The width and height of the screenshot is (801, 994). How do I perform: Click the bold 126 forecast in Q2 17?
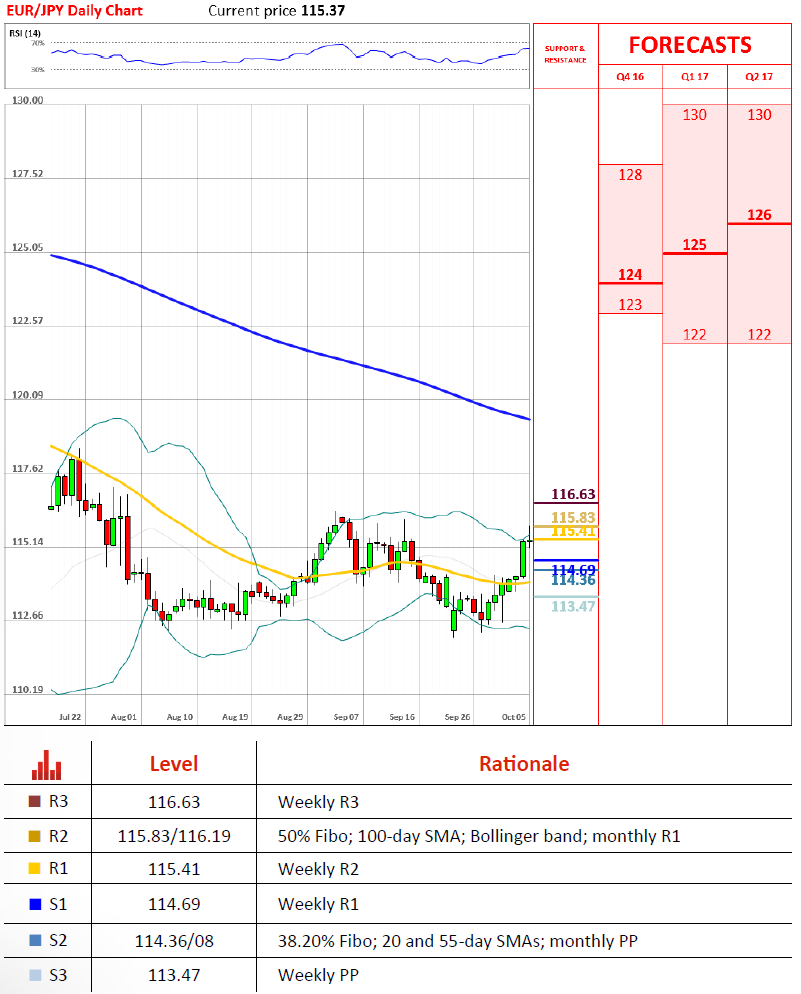759,215
